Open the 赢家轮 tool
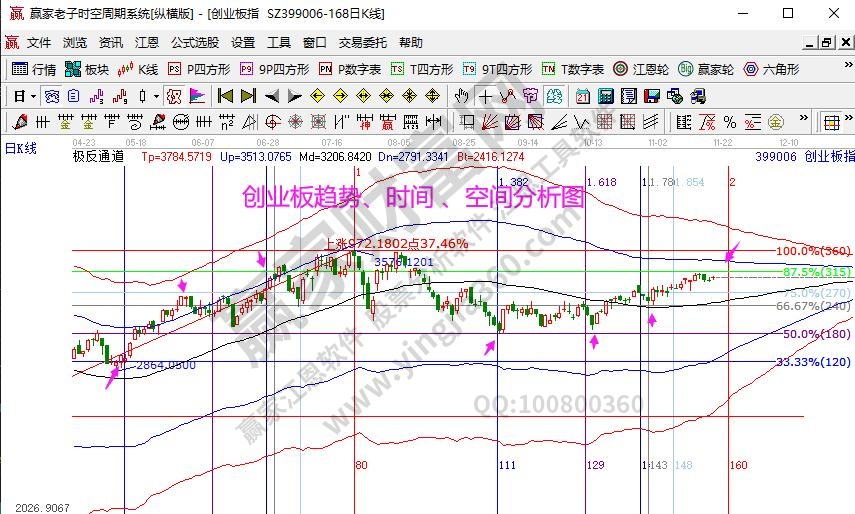Screen dimensions: 855x514 (706, 69)
